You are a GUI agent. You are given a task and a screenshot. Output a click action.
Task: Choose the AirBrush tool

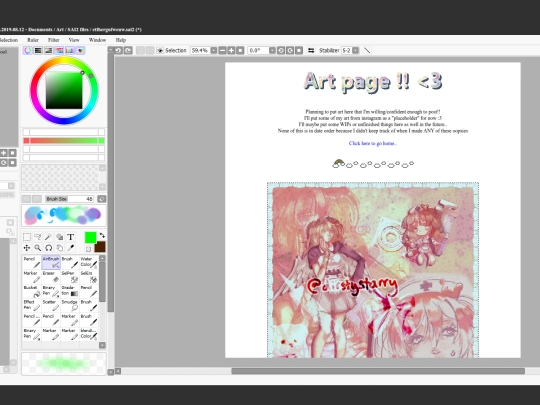tap(51, 262)
